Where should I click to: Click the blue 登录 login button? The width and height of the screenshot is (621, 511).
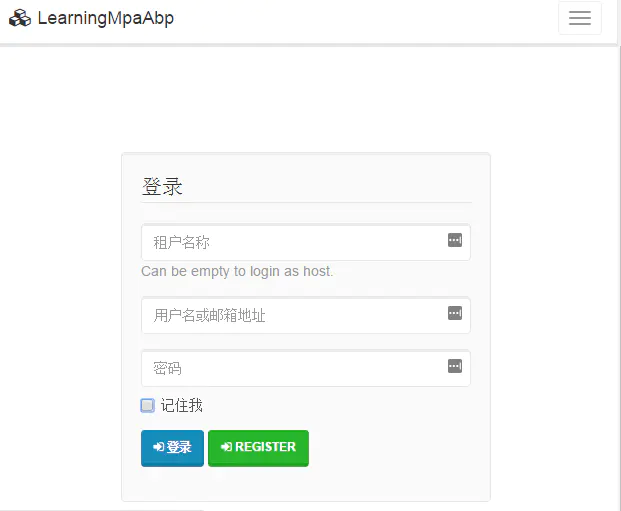click(172, 448)
